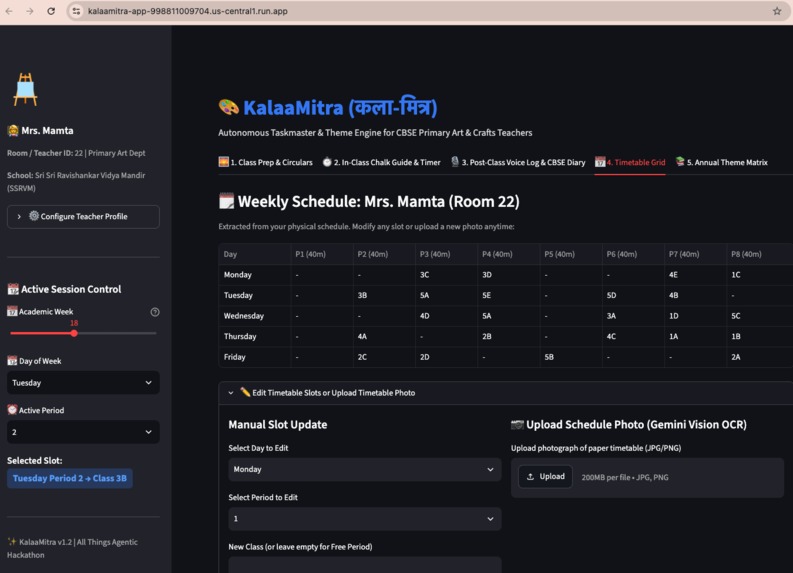This screenshot has height=573, width=793.
Task: Click the 4A cell in Thursday row
Action: (384, 337)
